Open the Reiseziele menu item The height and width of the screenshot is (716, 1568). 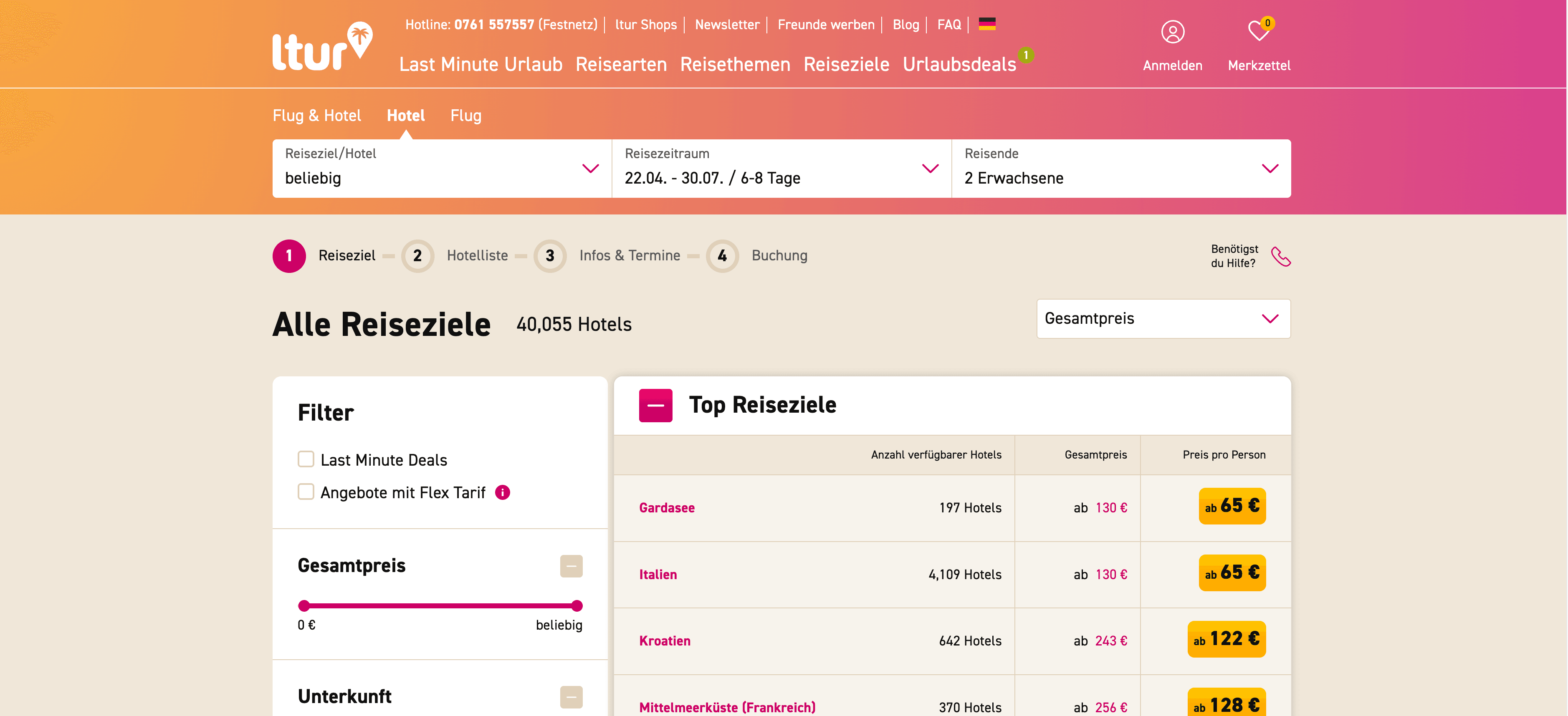(845, 65)
